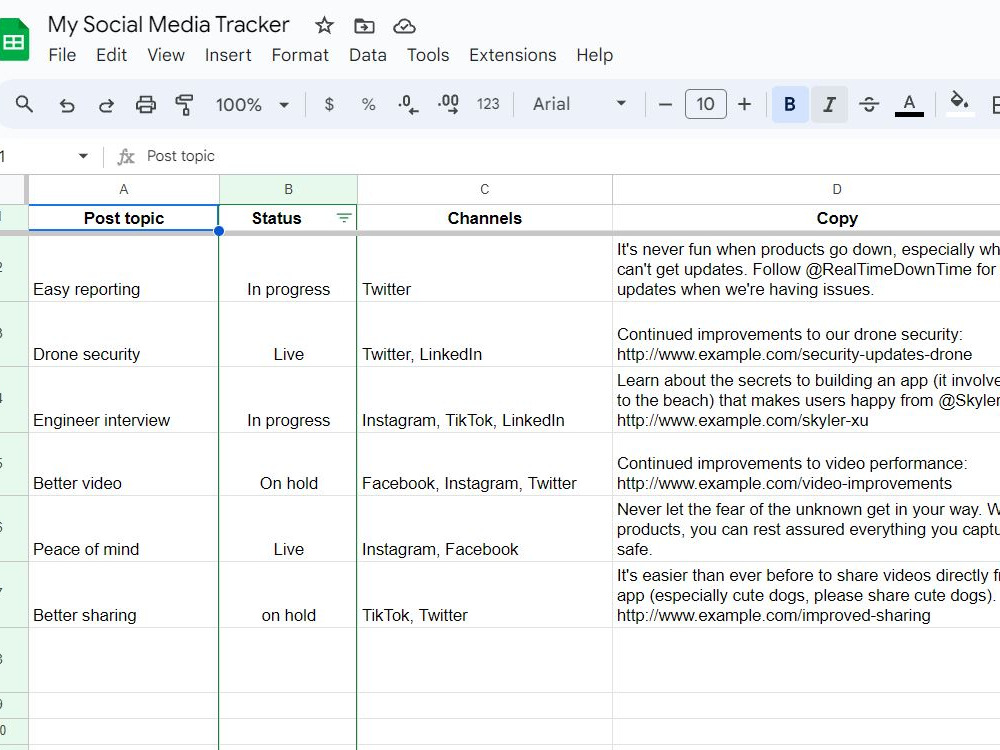Select the Facebook, Instagram, Twitter cell

pyautogui.click(x=485, y=464)
